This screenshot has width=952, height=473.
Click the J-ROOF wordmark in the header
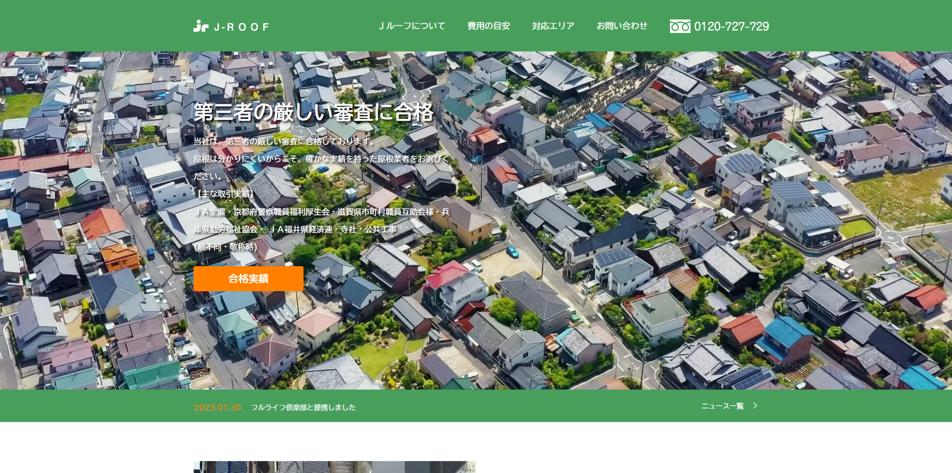pos(240,27)
